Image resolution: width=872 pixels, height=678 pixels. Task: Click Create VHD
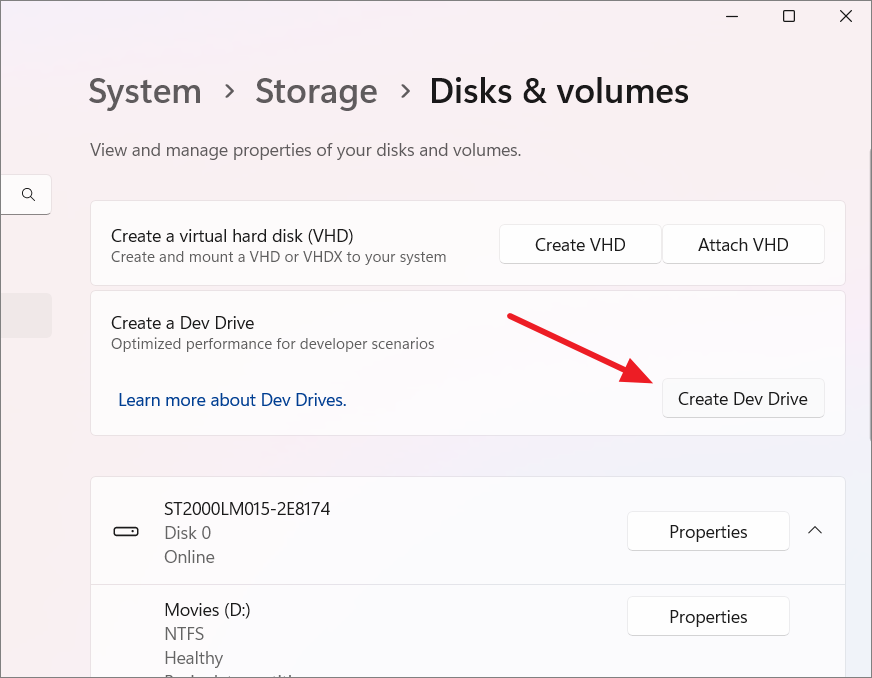coord(579,244)
